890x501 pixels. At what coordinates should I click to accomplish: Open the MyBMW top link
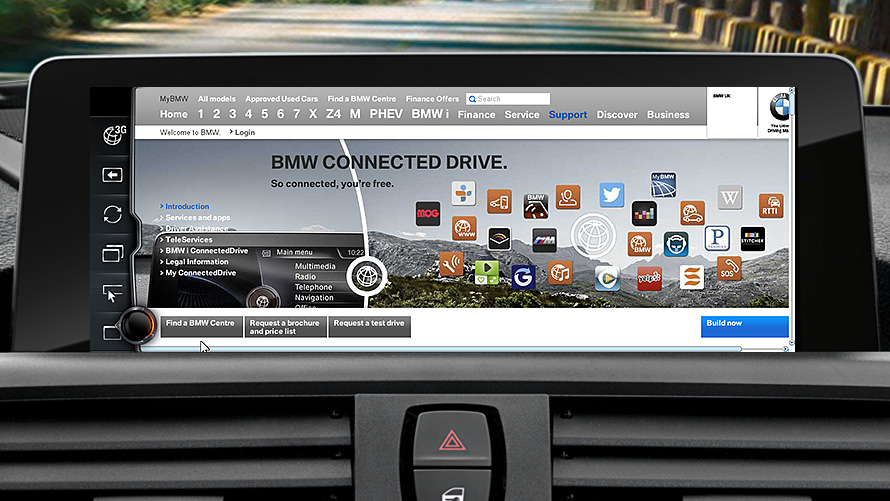tap(174, 99)
